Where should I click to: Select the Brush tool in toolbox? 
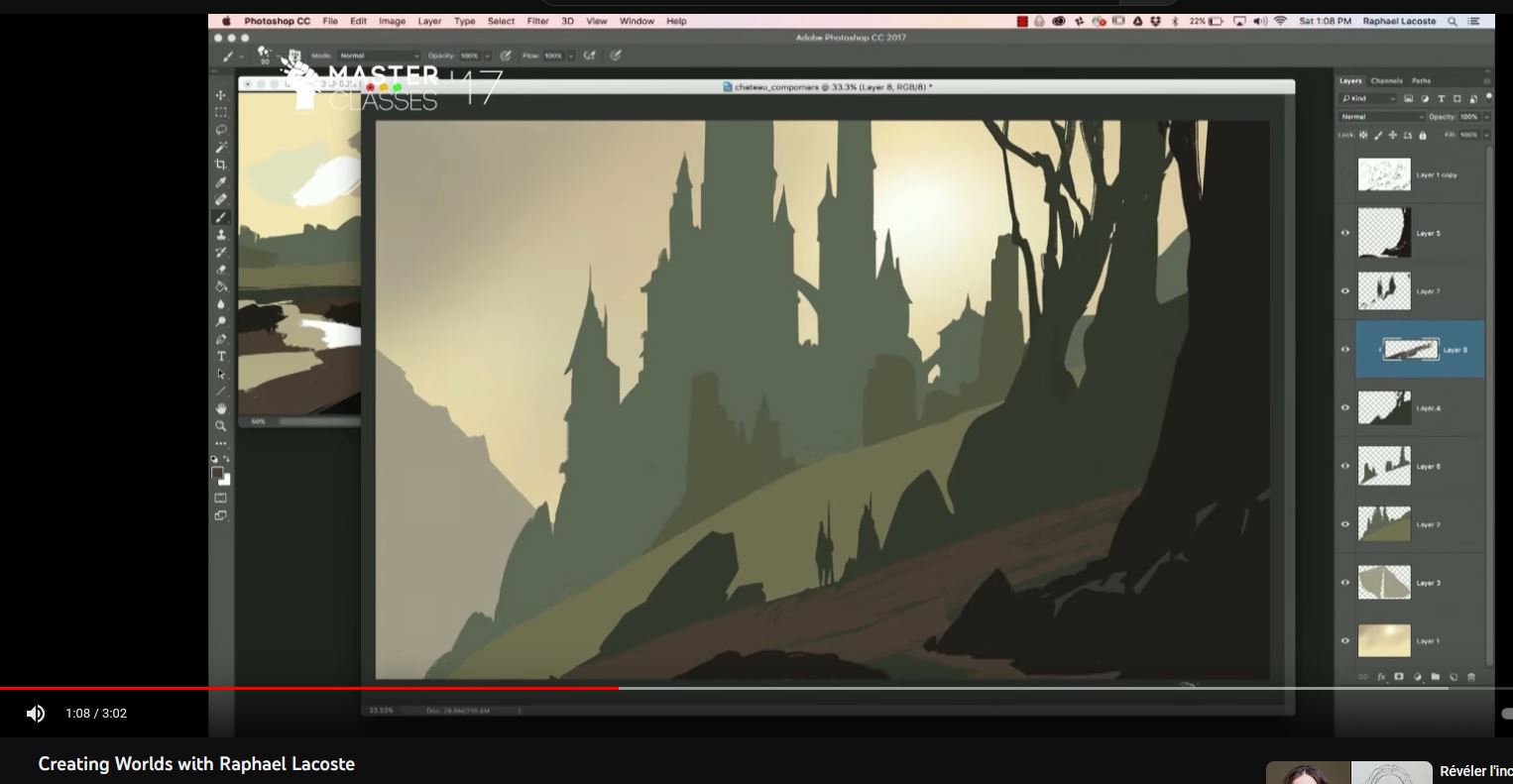221,217
